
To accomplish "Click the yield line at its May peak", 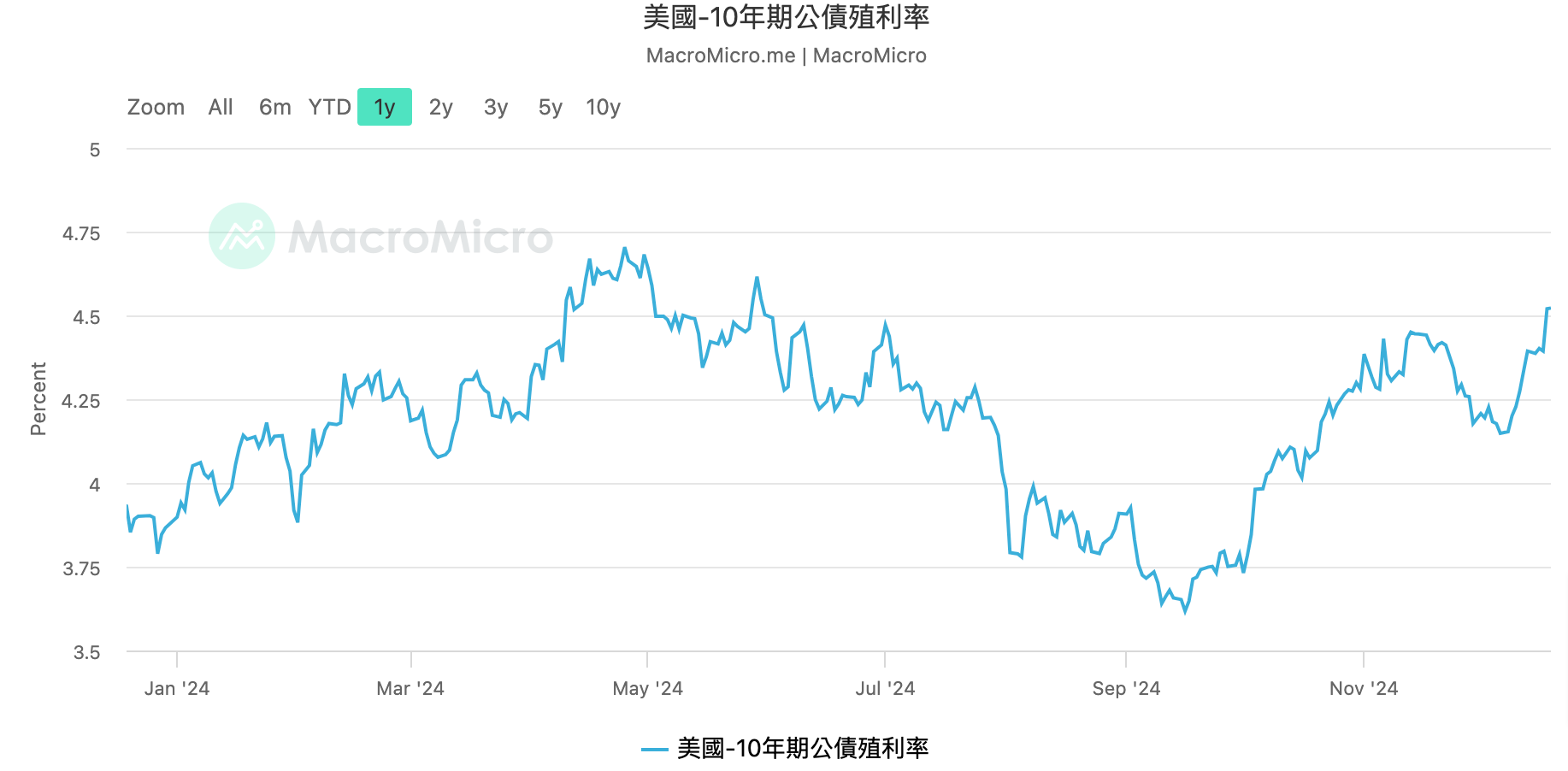I will (x=625, y=248).
